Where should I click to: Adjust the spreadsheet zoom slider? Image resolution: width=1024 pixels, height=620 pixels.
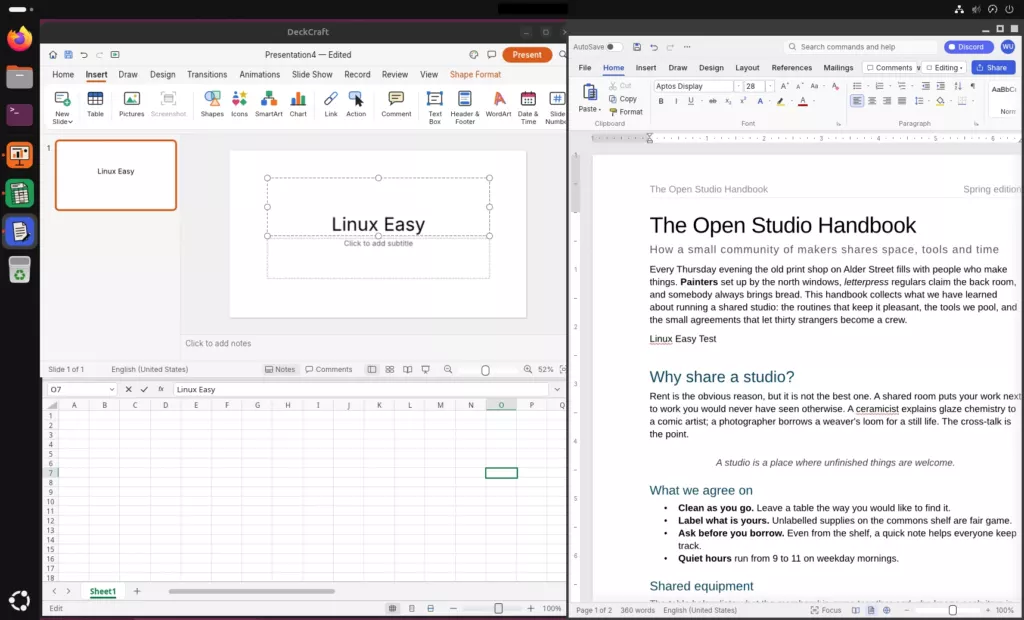[498, 608]
